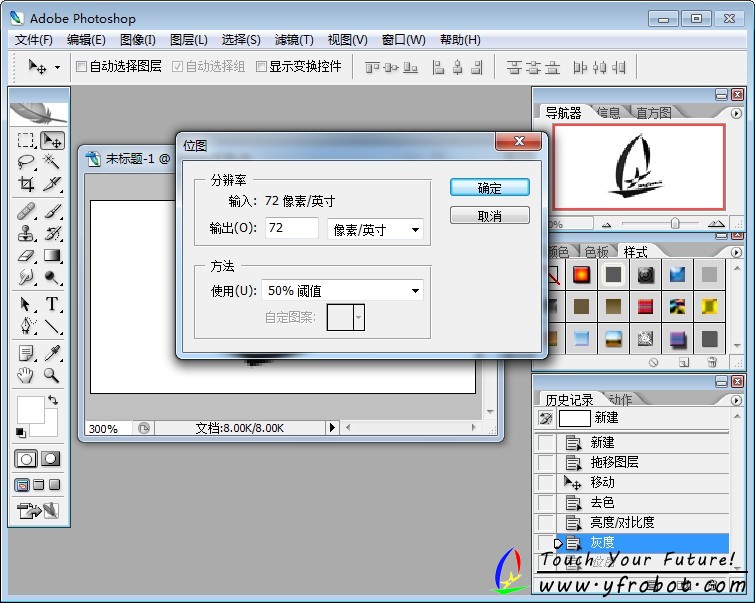This screenshot has height=603, width=755.
Task: Select the Gradient tool
Action: click(x=52, y=255)
